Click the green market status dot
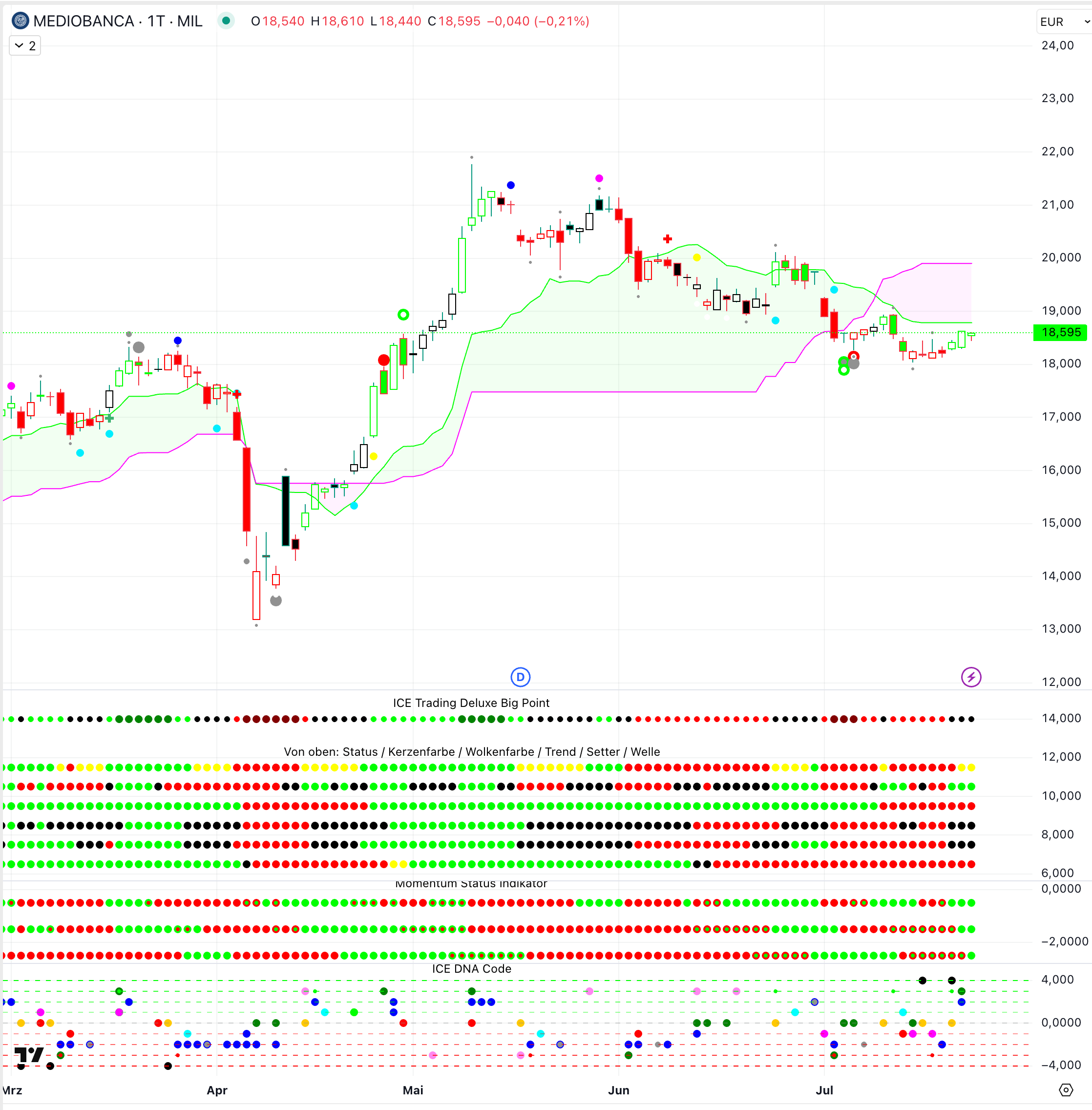Image resolution: width=1092 pixels, height=1110 pixels. [226, 21]
